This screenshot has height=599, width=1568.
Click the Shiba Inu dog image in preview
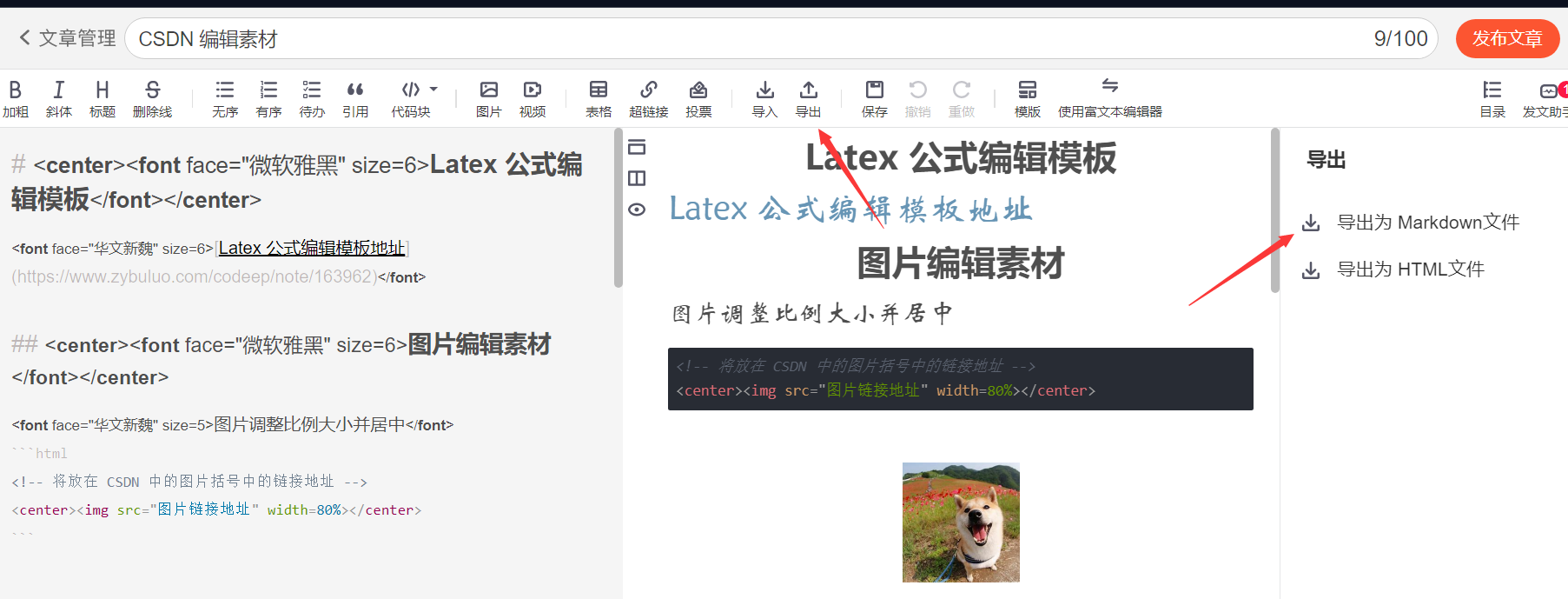[961, 522]
